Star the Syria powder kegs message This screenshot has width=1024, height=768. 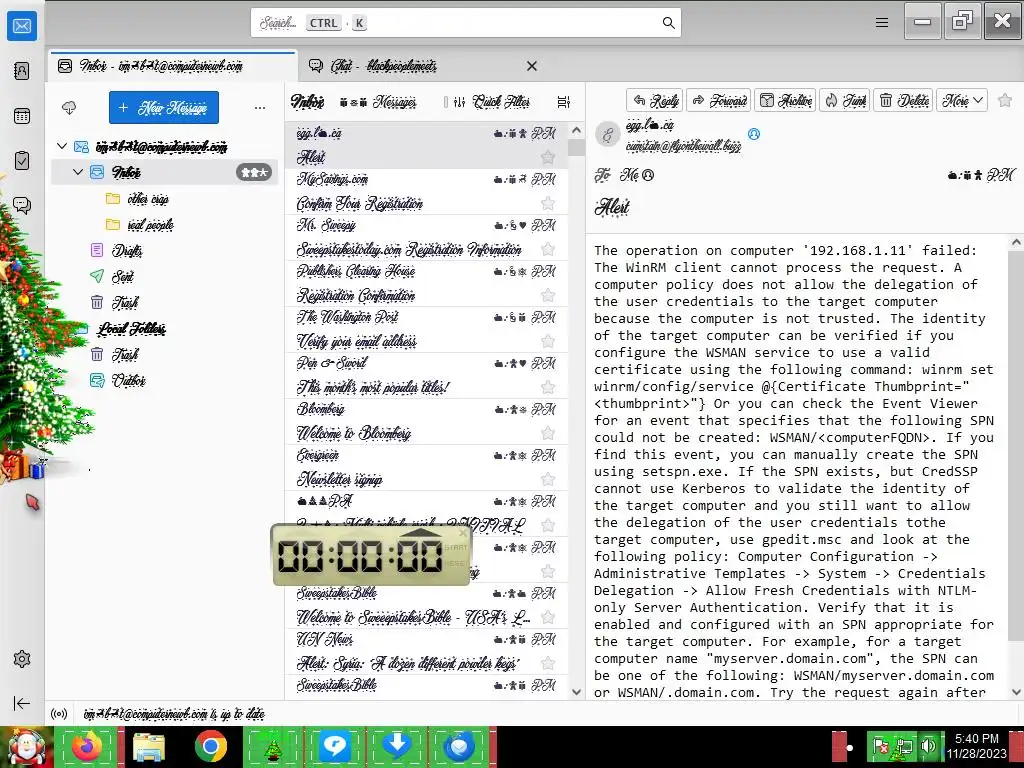[x=548, y=664]
